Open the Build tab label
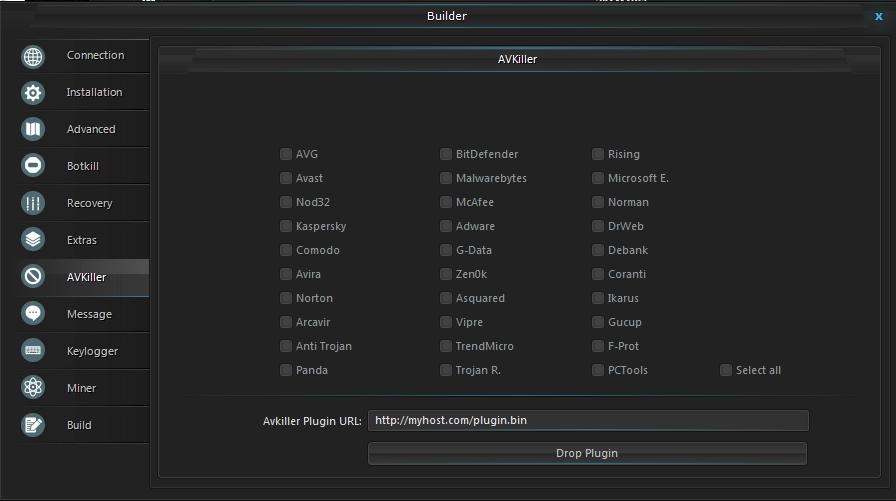Image resolution: width=896 pixels, height=501 pixels. coord(79,425)
